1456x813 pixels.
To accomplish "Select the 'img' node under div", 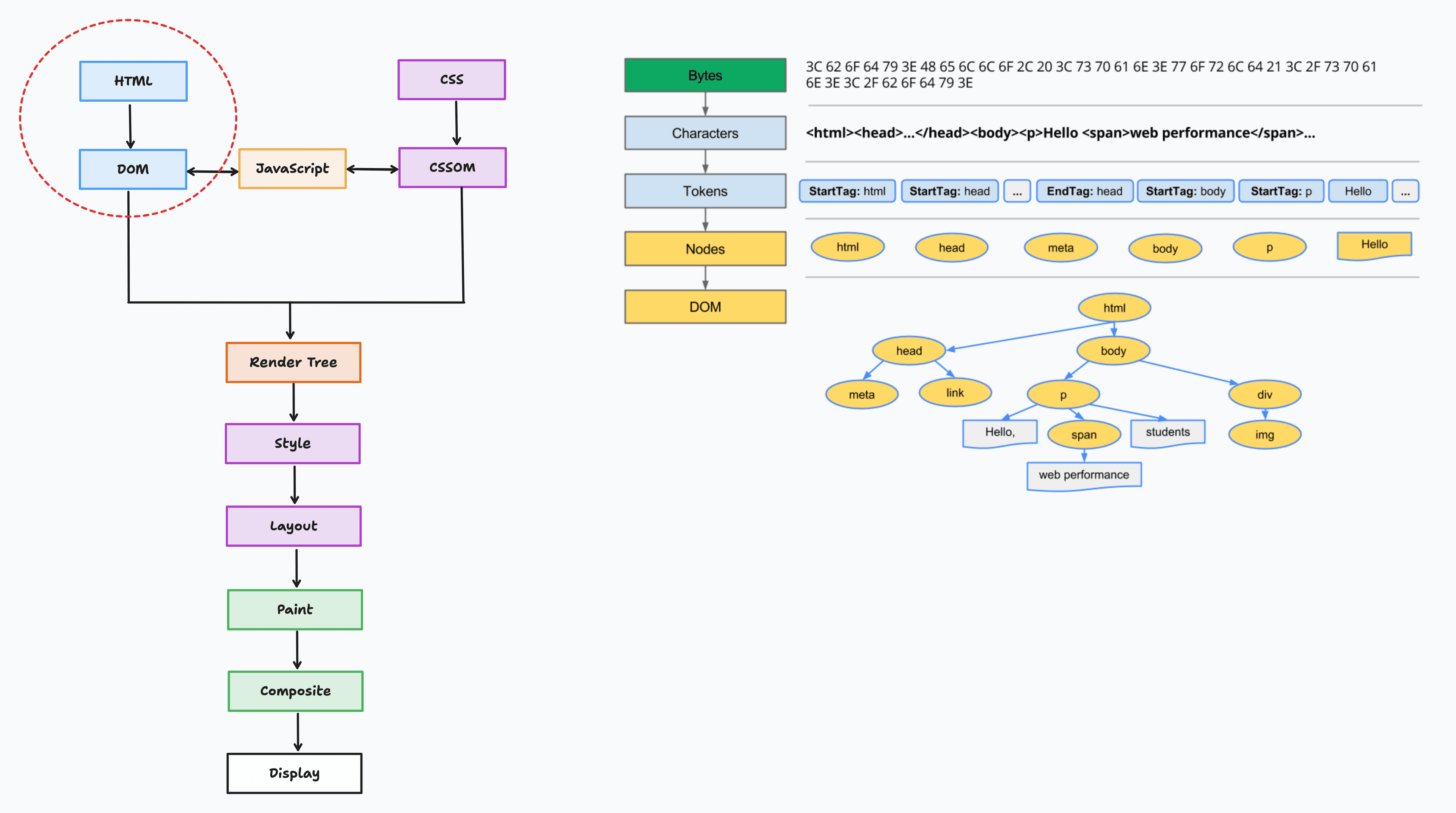I will (x=1265, y=435).
